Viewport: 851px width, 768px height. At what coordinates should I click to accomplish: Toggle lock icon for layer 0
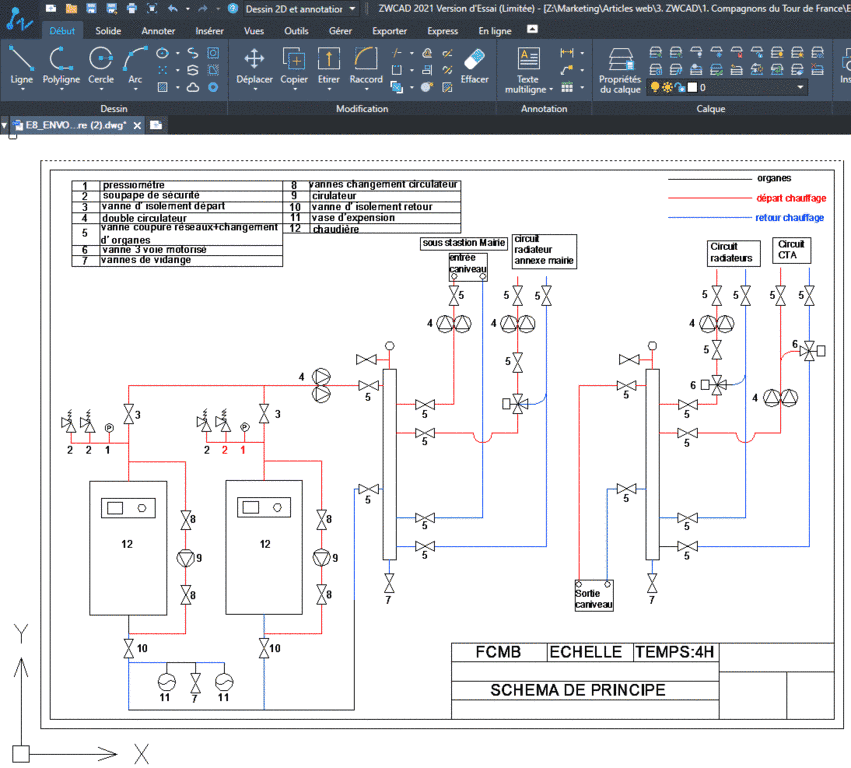[680, 87]
